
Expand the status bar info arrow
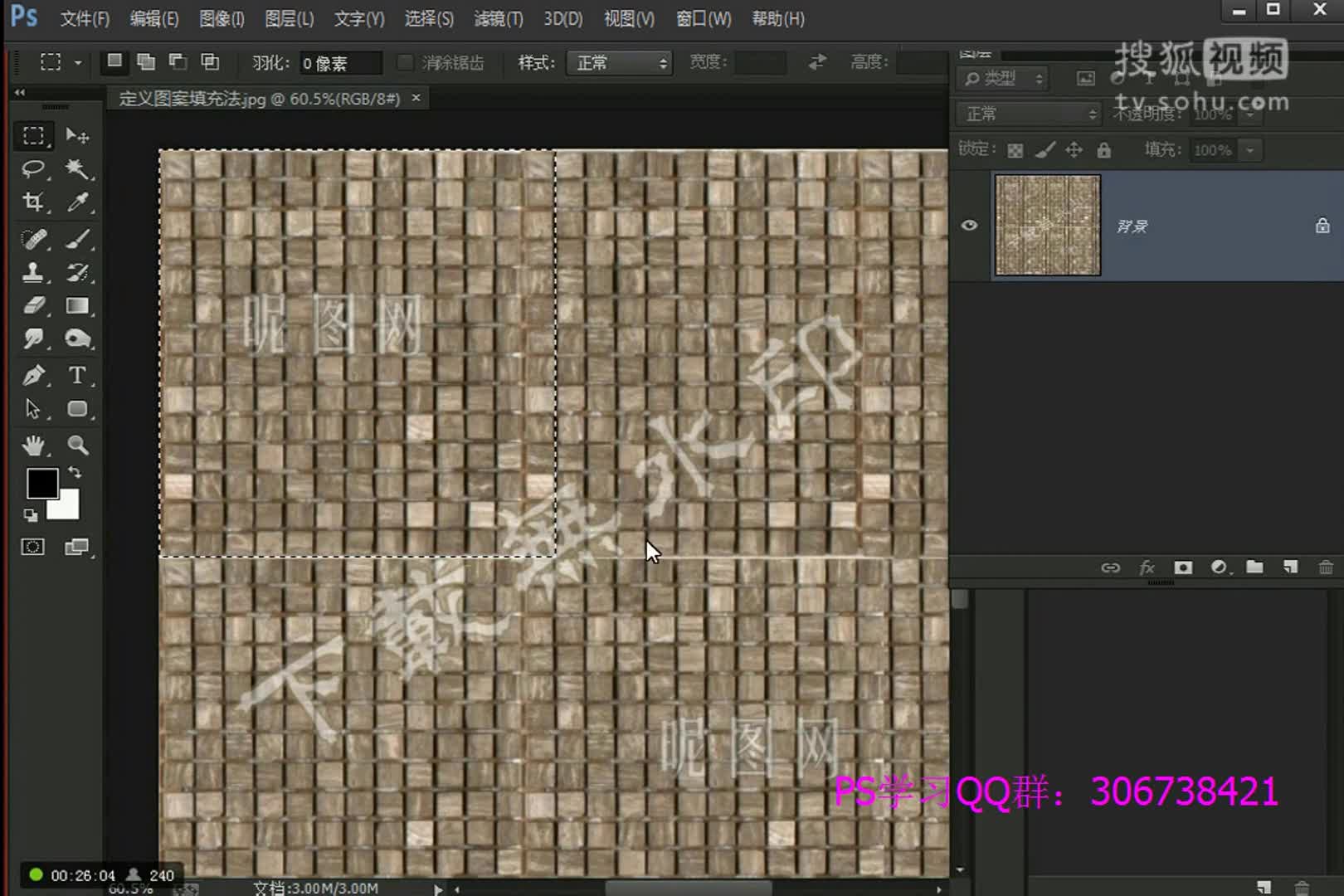coord(437,889)
